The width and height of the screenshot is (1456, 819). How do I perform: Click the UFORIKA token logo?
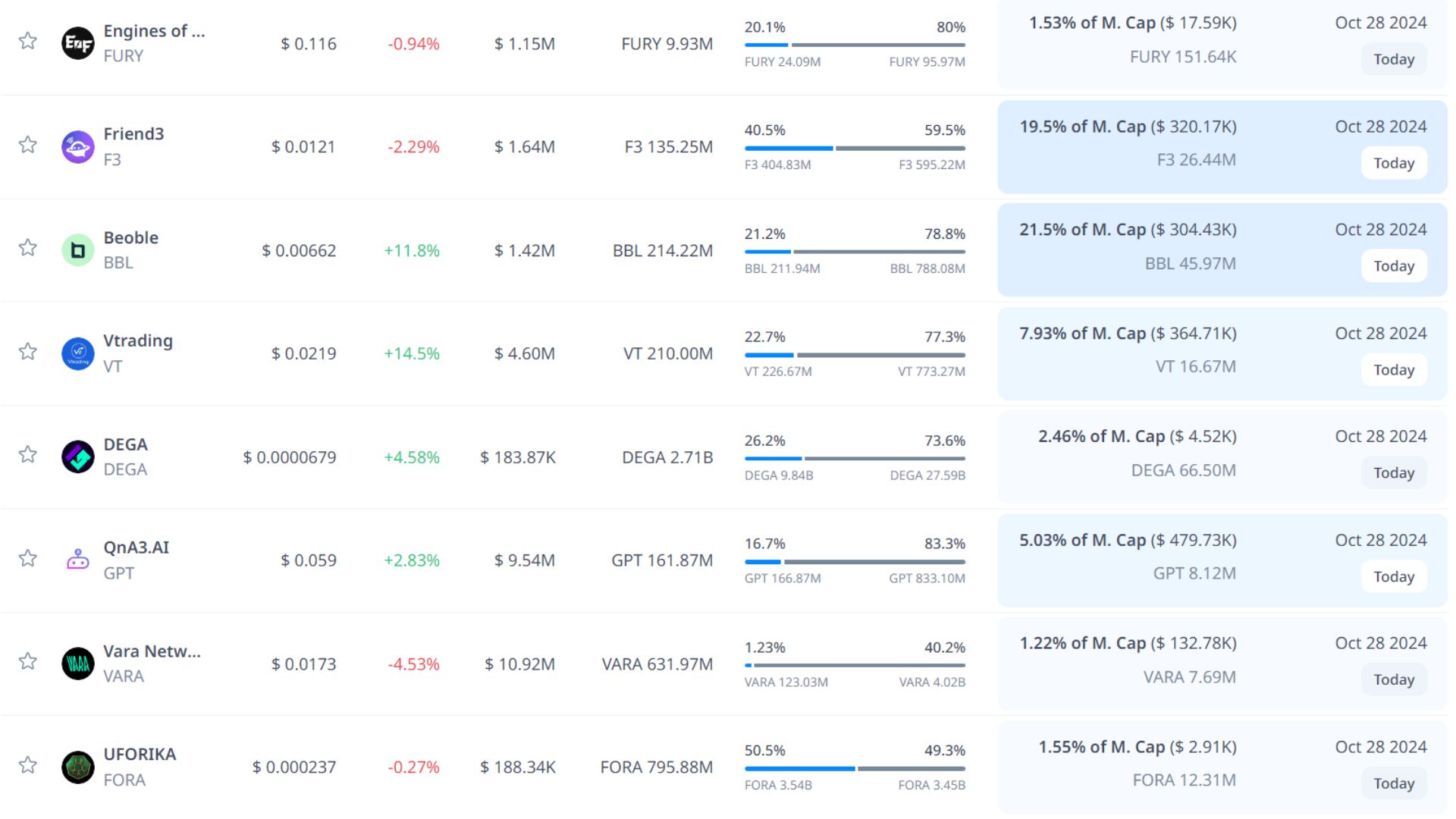pyautogui.click(x=77, y=767)
